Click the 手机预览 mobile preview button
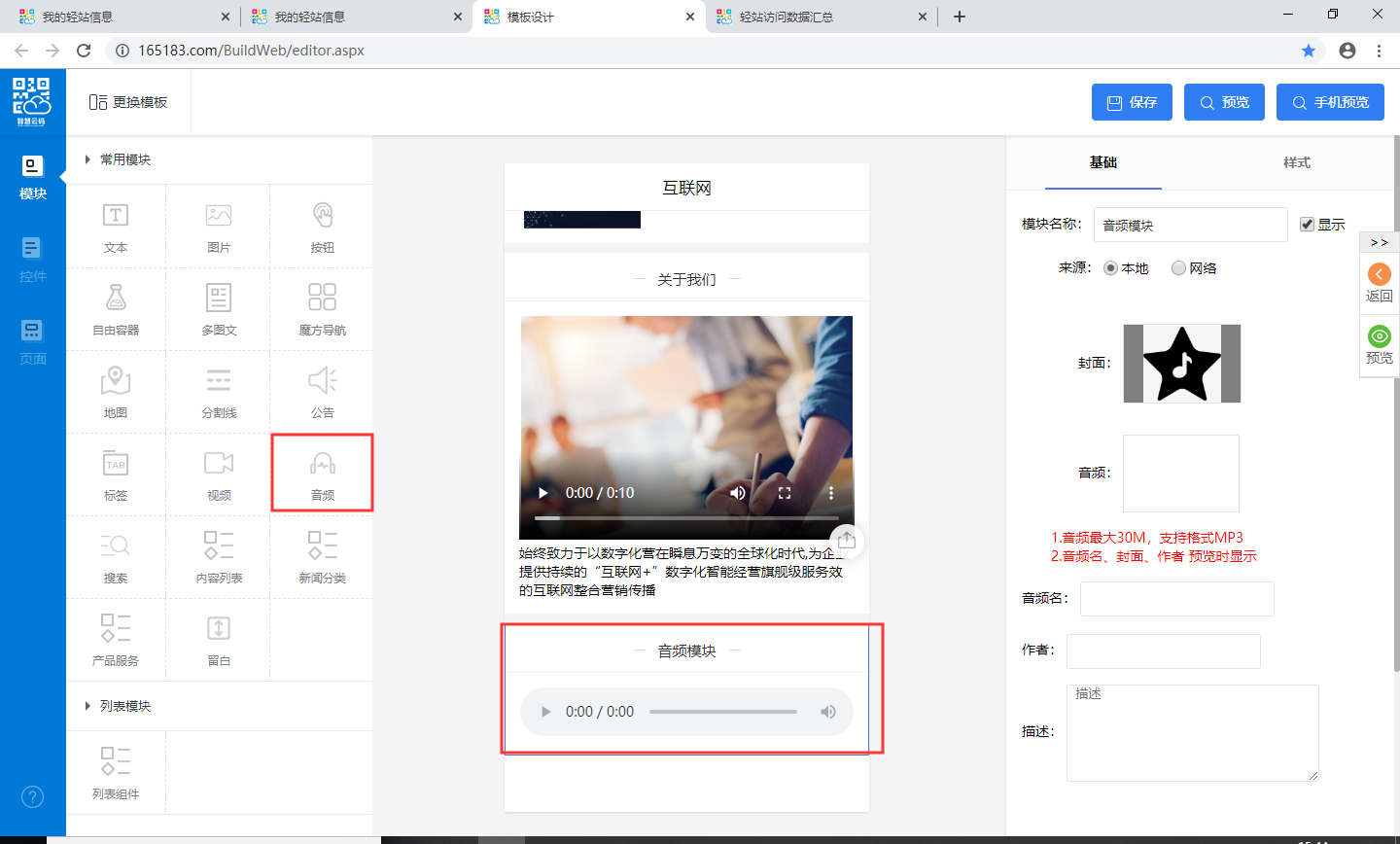This screenshot has height=844, width=1400. 1329,102
